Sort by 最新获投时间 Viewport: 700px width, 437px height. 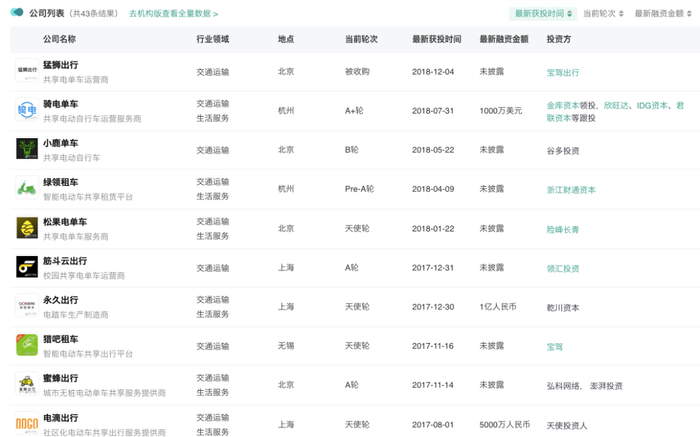coord(543,14)
